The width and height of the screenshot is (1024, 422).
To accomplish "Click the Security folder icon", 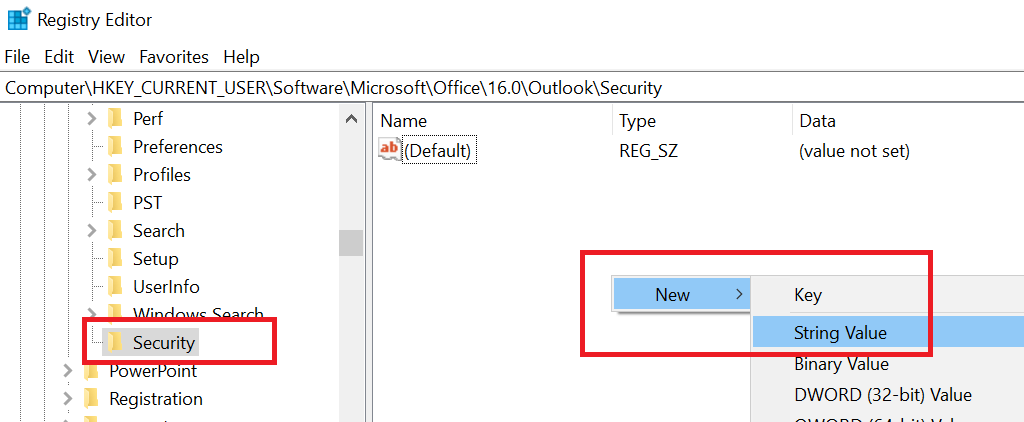I will [x=116, y=342].
